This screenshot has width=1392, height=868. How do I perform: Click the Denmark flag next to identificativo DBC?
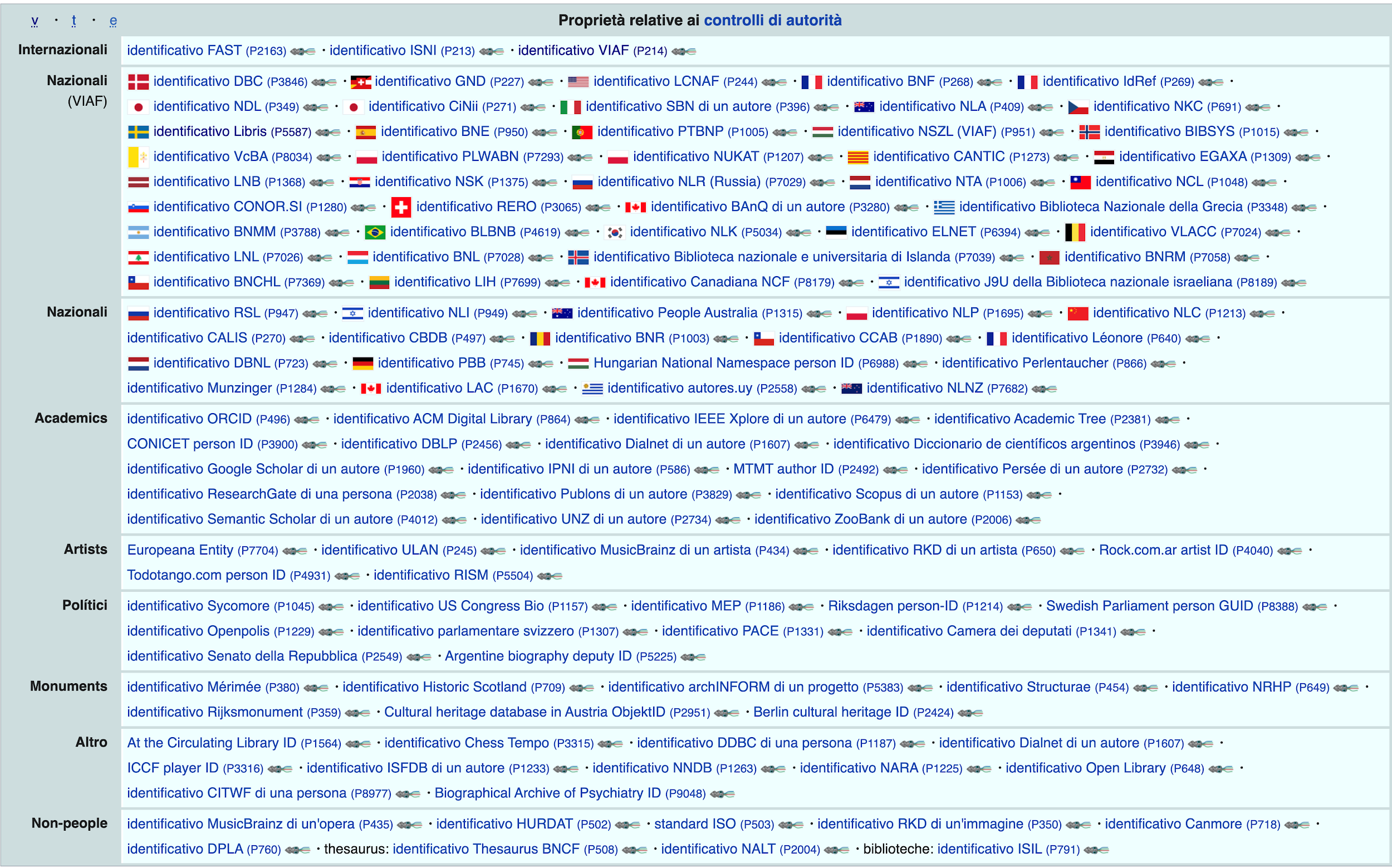[x=138, y=81]
